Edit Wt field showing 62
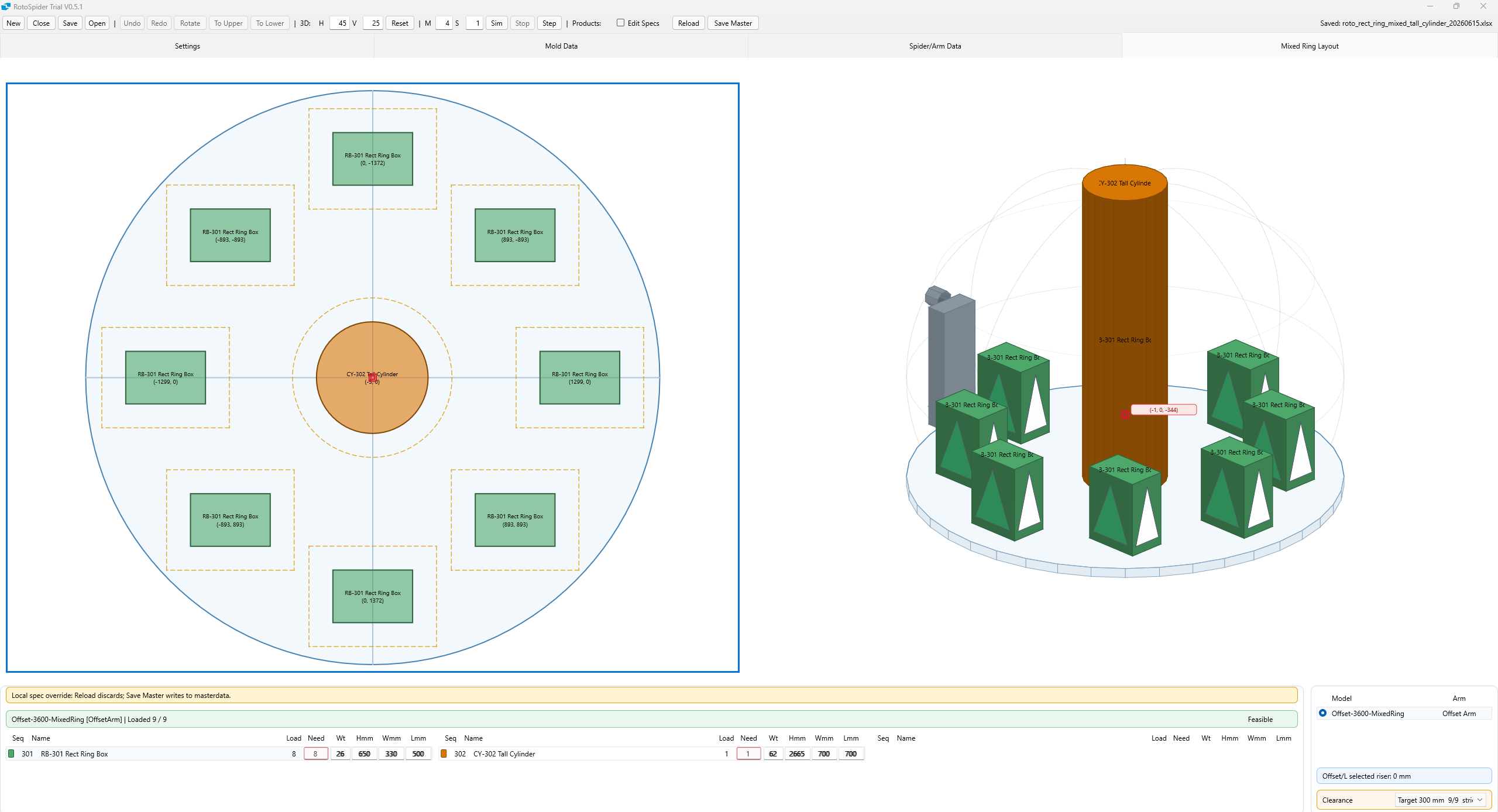Screen dimensions: 1498x812 click(773, 753)
